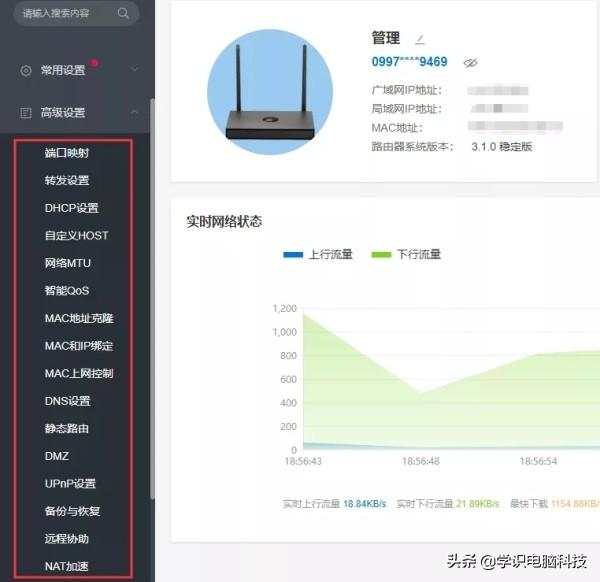Open MAC和IP绑定 page

click(x=79, y=346)
